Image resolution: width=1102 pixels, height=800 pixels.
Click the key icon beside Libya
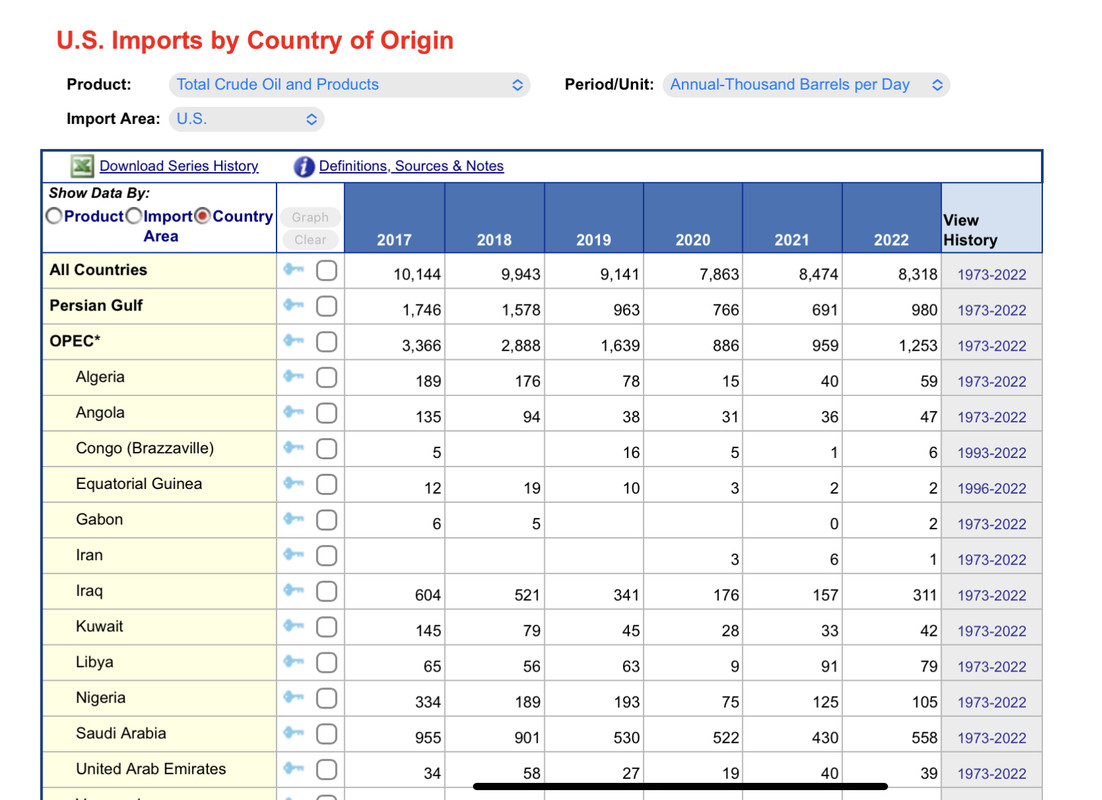pyautogui.click(x=294, y=661)
